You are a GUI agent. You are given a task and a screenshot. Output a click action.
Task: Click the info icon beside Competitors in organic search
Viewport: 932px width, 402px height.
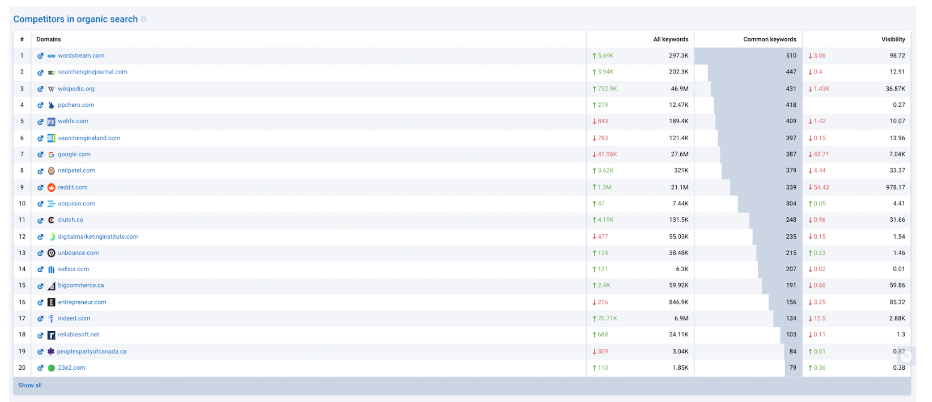144,19
